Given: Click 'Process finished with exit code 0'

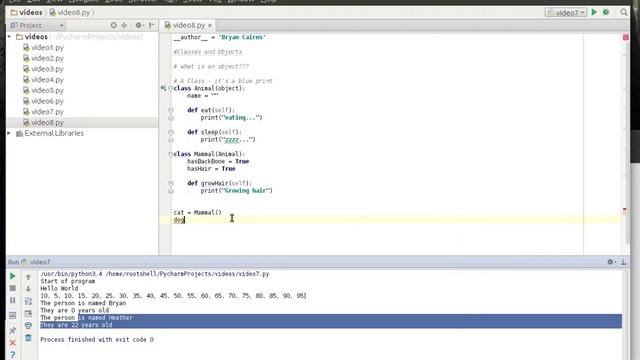Looking at the screenshot, I should [97, 340].
